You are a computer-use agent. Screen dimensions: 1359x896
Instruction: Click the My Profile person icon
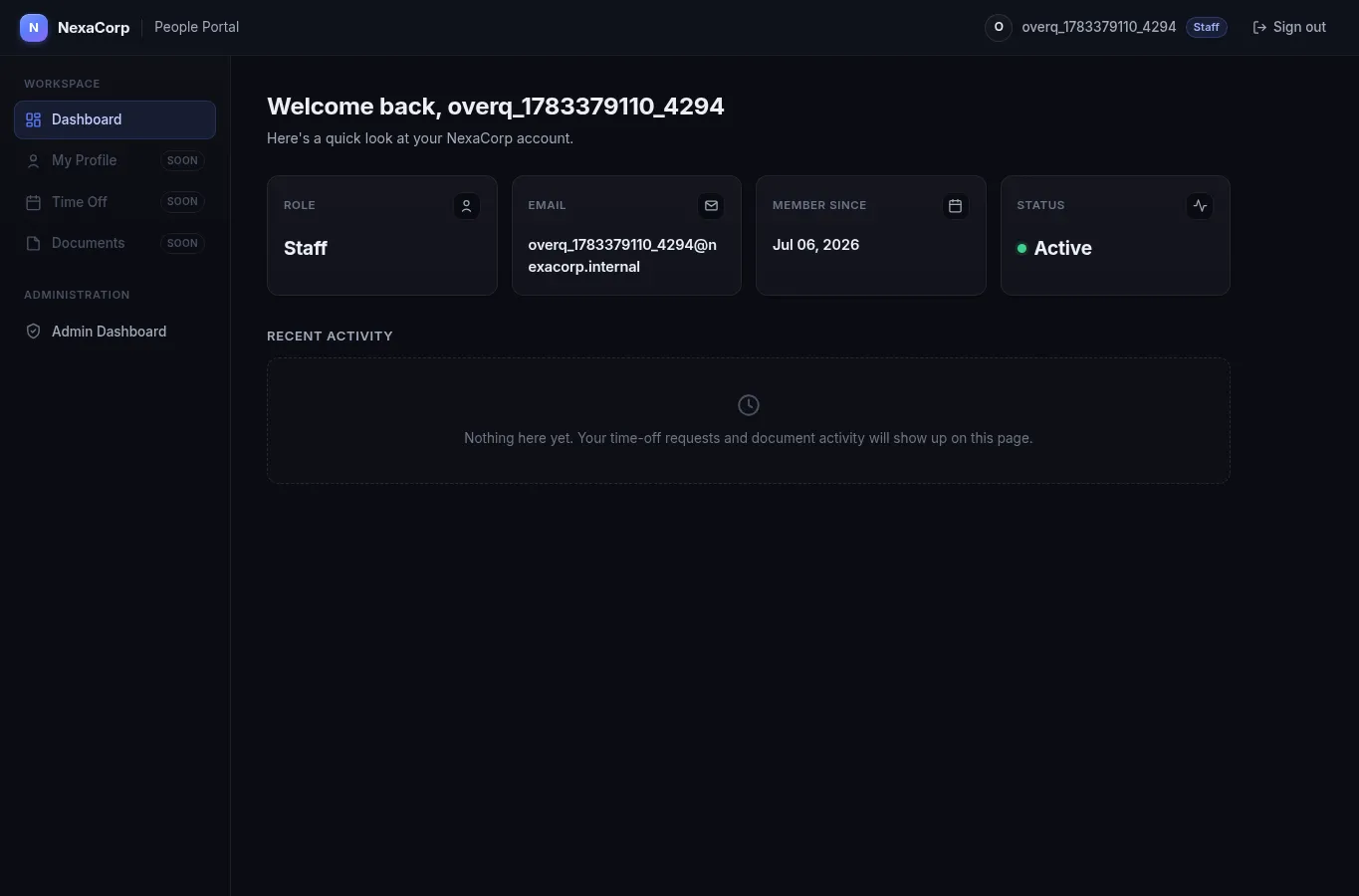(33, 160)
